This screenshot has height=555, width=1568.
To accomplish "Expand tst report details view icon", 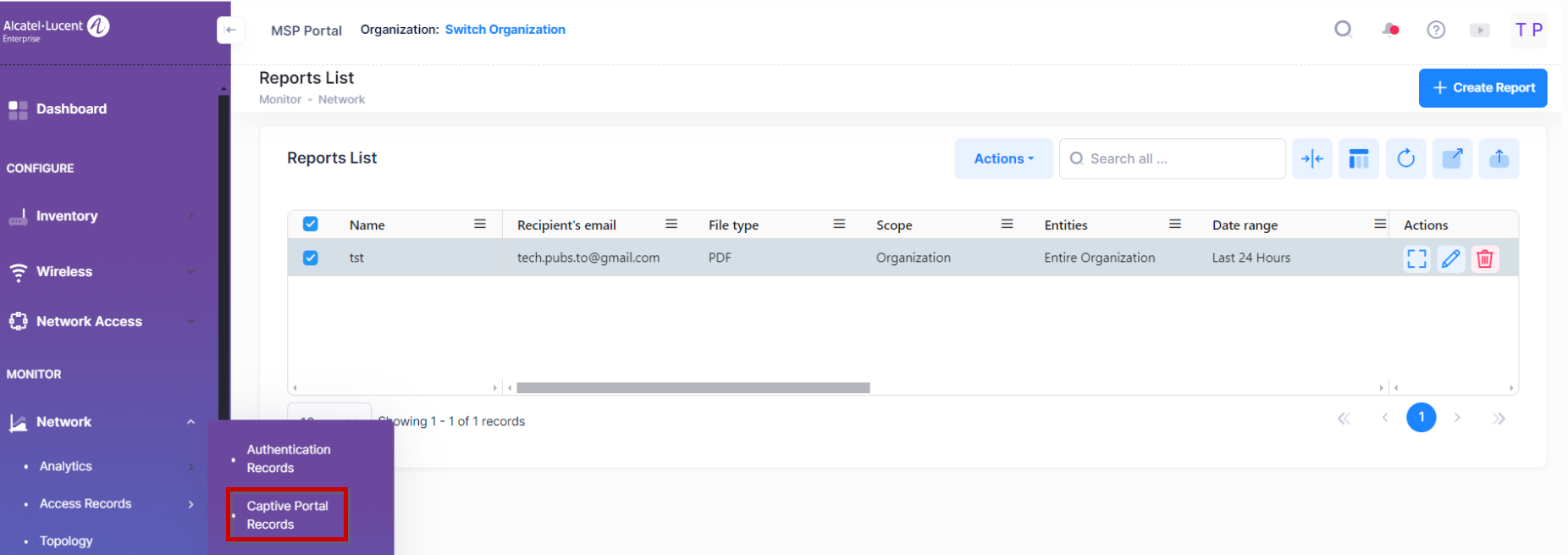I will click(x=1416, y=258).
